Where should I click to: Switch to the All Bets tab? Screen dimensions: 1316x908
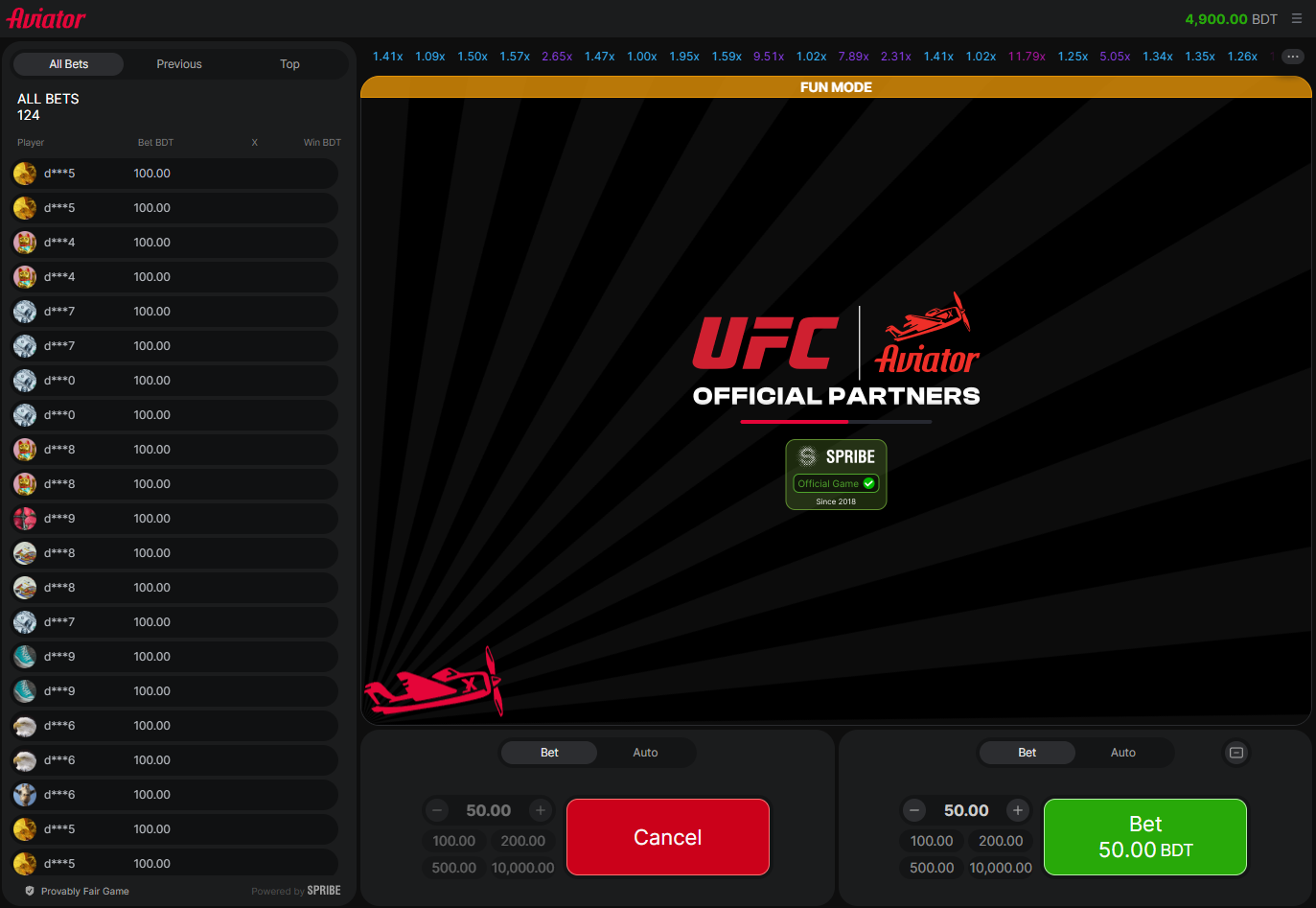[69, 64]
